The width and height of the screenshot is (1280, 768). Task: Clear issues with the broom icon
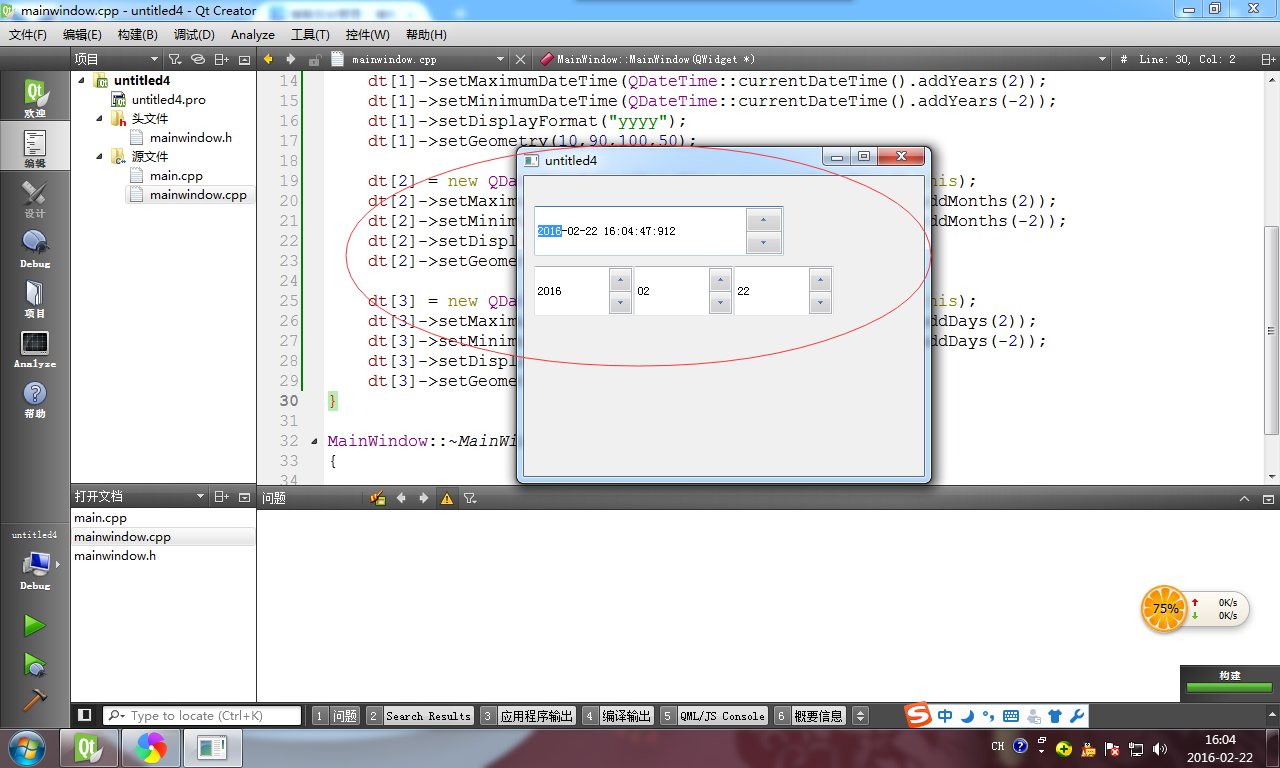(378, 498)
